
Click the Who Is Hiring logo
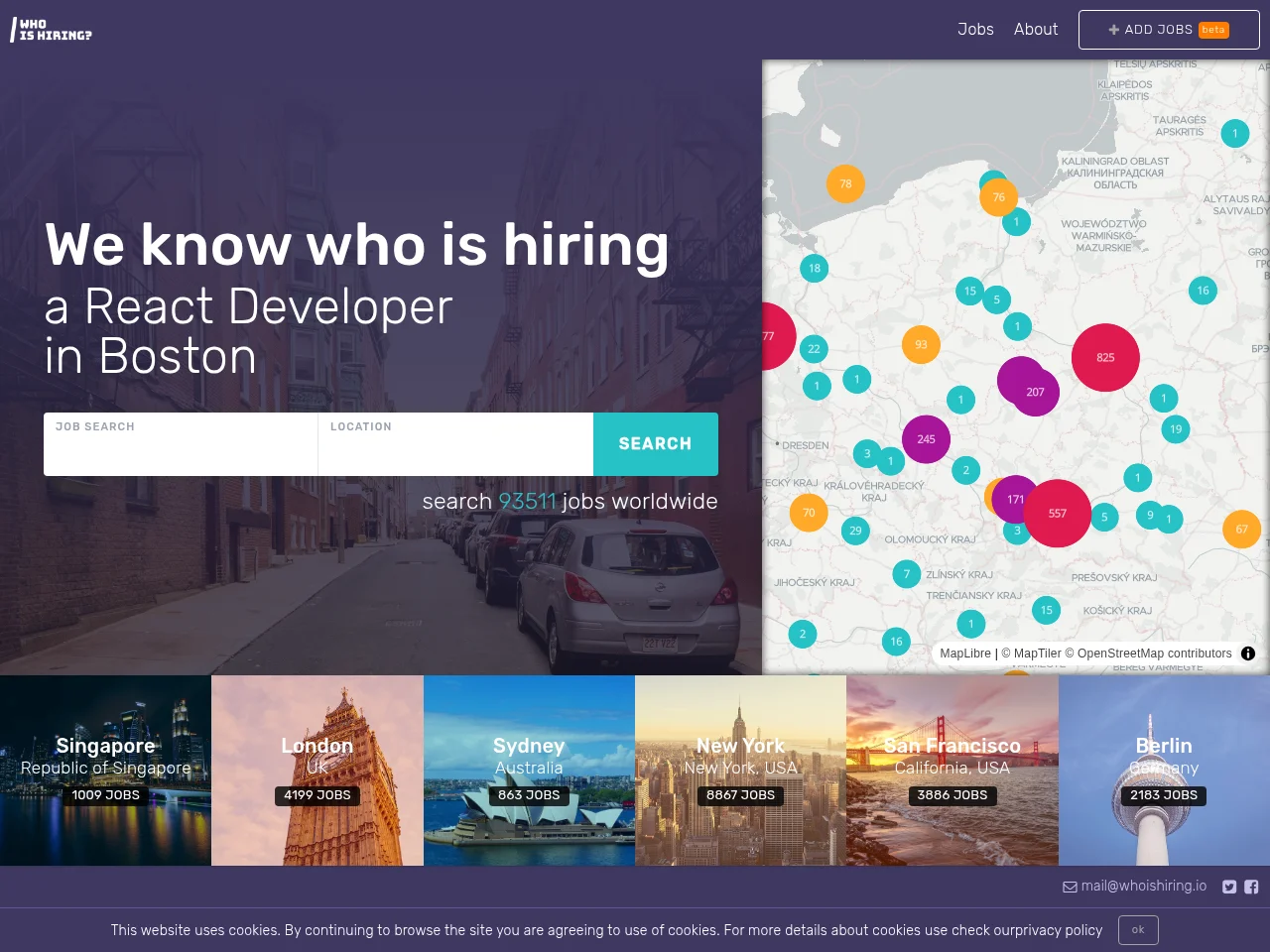(52, 30)
